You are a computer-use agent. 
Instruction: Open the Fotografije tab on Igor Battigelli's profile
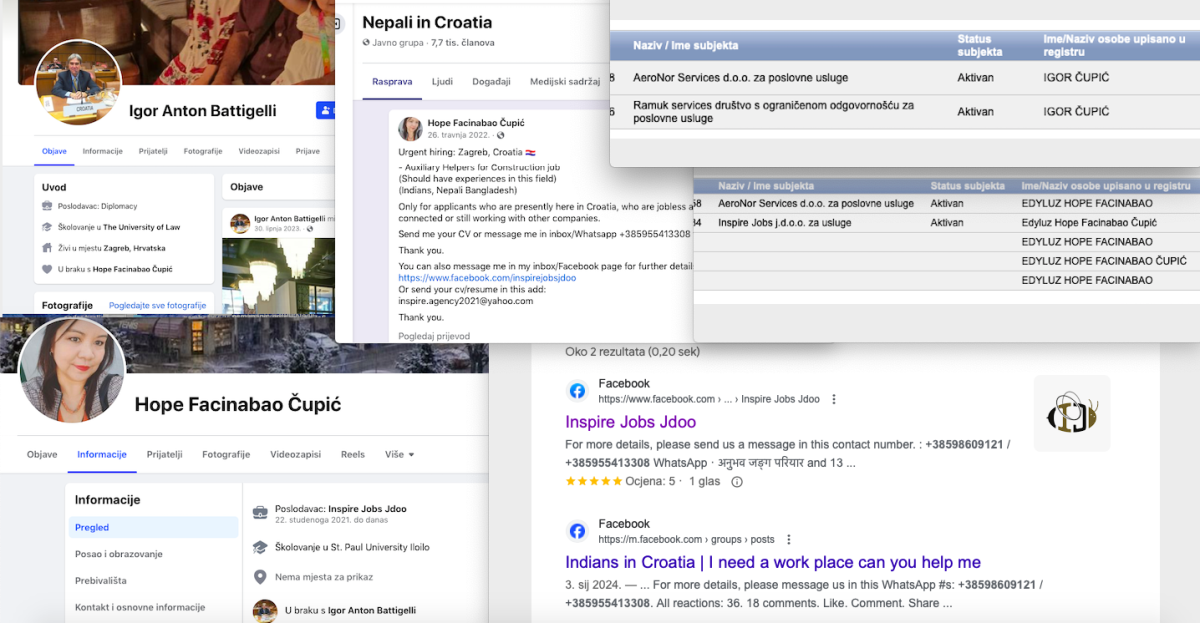pyautogui.click(x=203, y=151)
